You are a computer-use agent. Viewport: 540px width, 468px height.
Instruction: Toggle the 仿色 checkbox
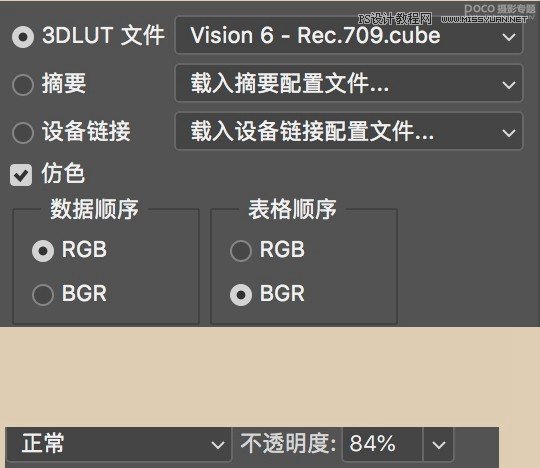point(21,175)
